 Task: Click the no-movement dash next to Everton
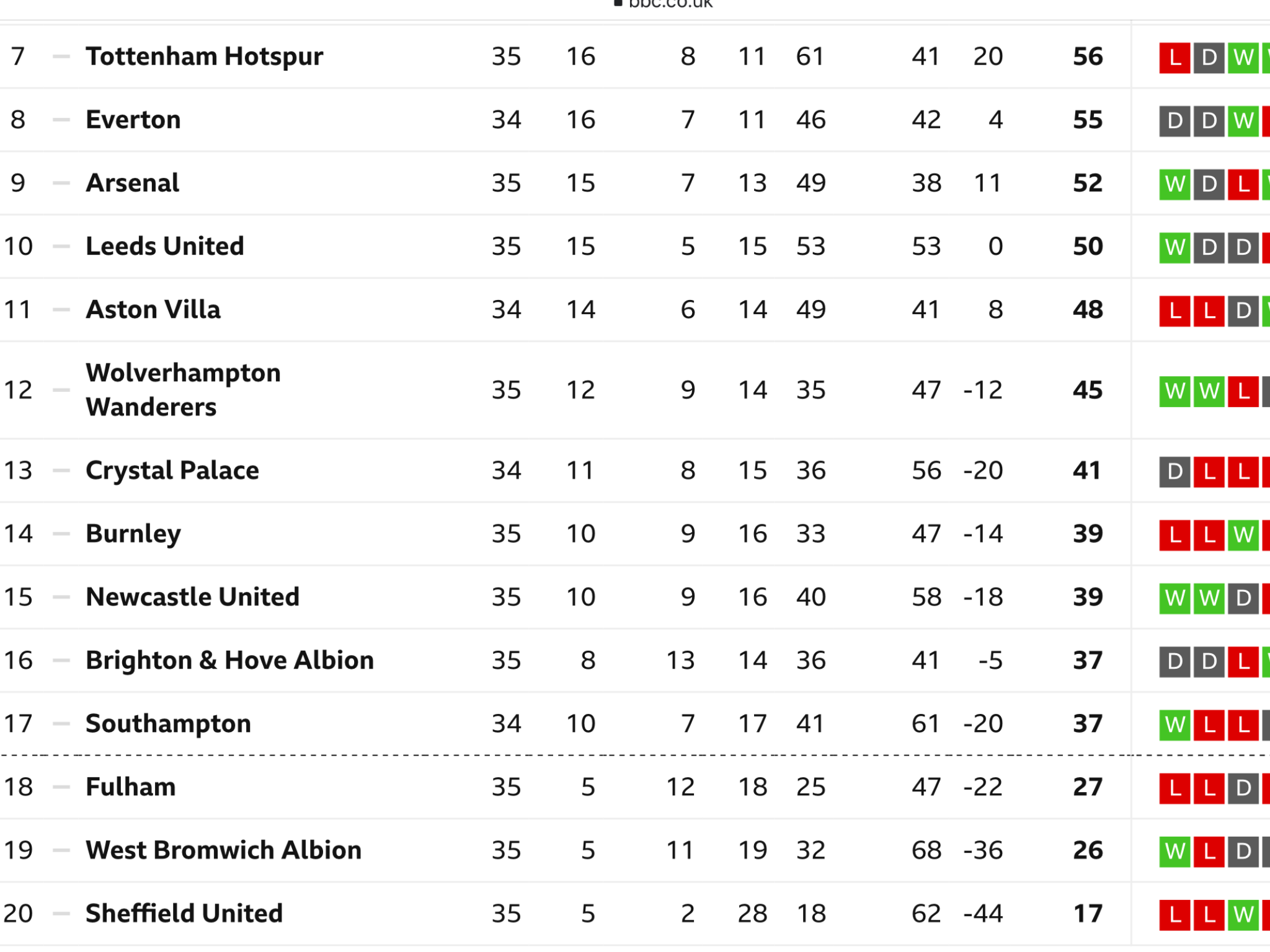tap(61, 120)
